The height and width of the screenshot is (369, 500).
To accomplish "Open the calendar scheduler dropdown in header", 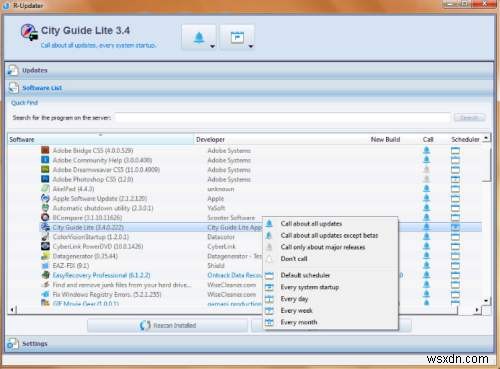I will pos(237,37).
